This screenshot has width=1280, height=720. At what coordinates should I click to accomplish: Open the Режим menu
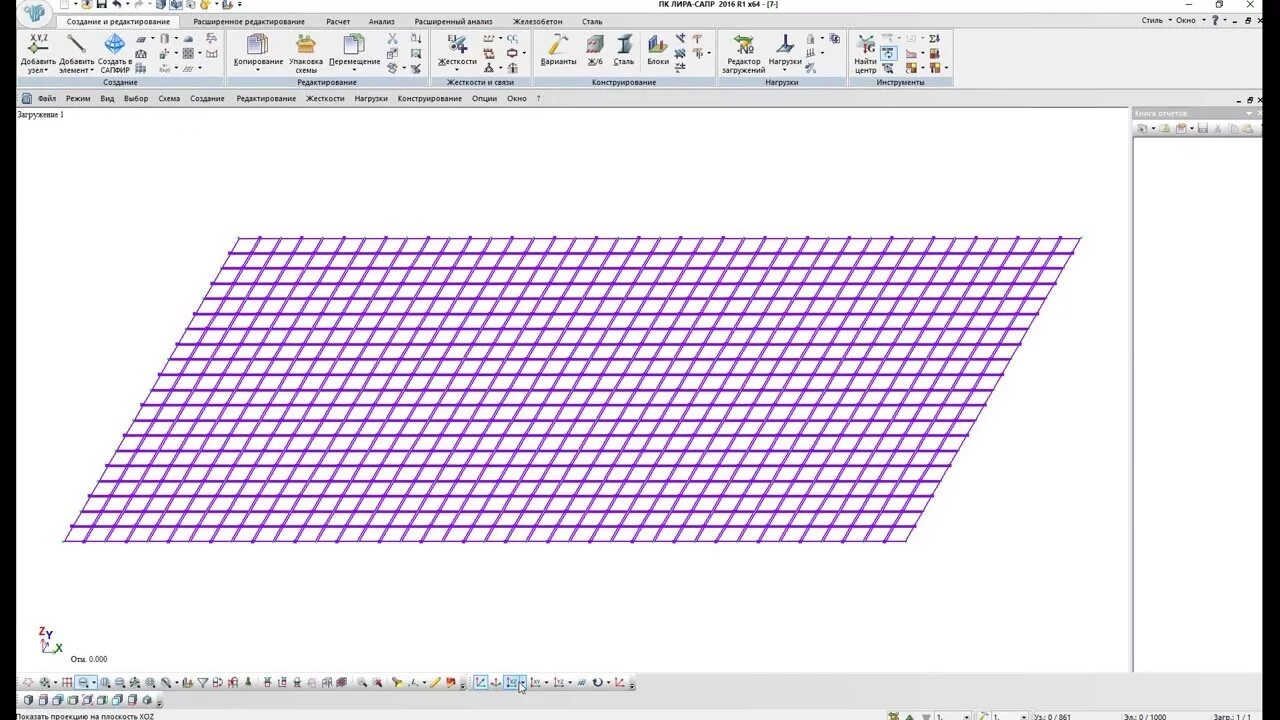pyautogui.click(x=78, y=99)
